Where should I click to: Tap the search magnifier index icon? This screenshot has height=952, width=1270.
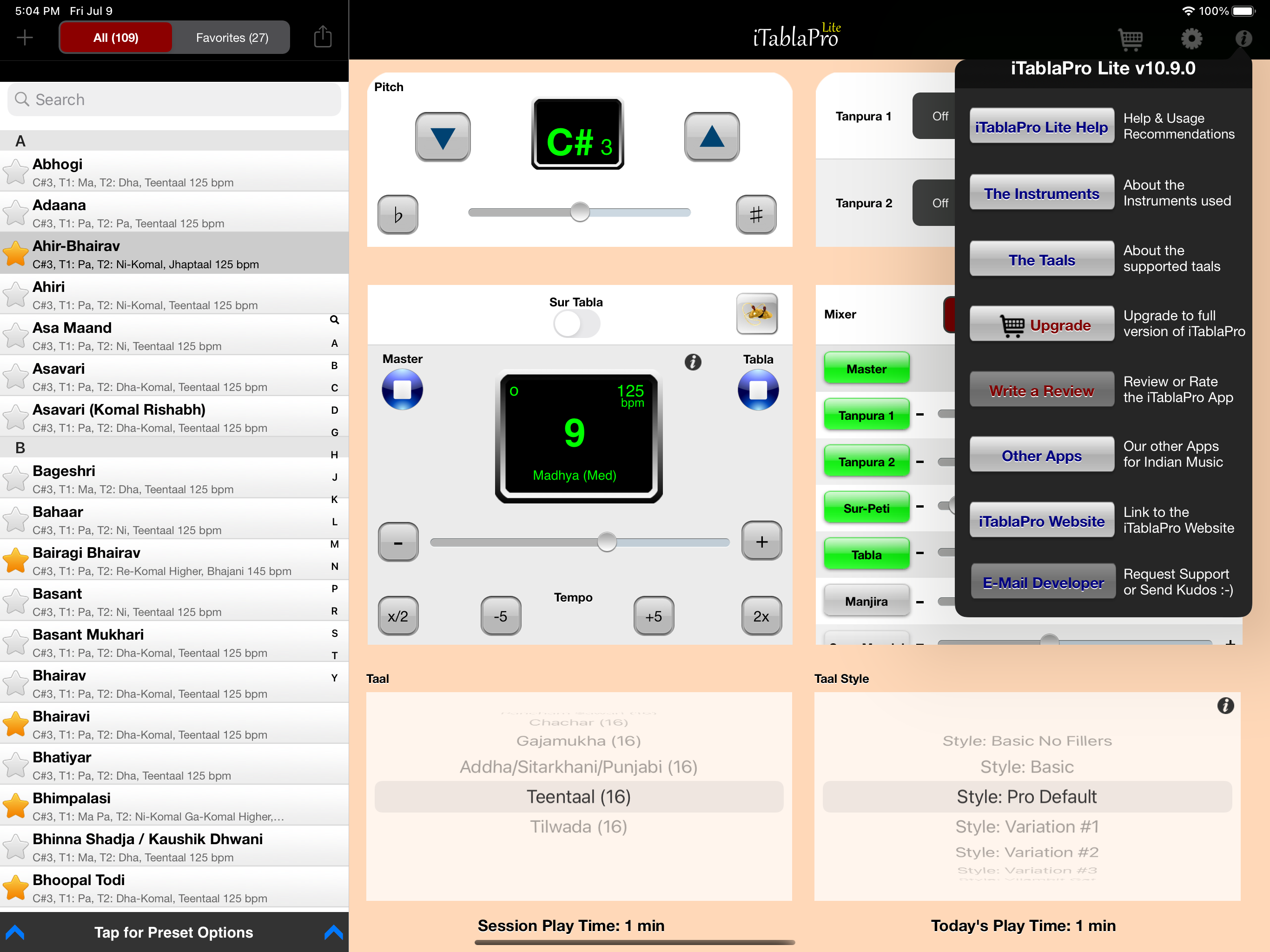point(334,320)
